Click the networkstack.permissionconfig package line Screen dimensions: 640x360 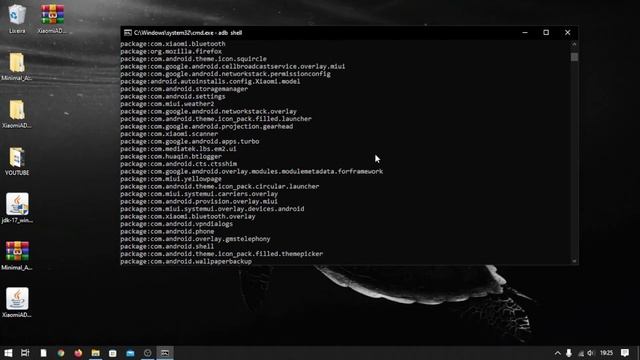pyautogui.click(x=225, y=74)
